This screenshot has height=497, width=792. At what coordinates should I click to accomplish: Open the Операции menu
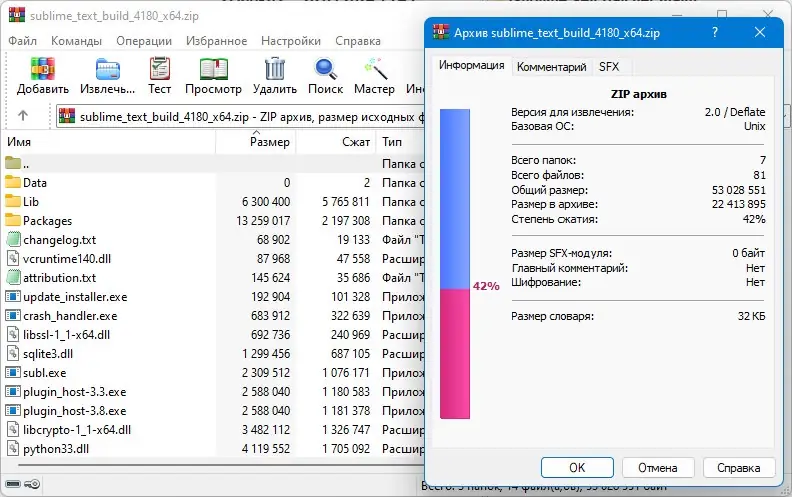pos(144,41)
